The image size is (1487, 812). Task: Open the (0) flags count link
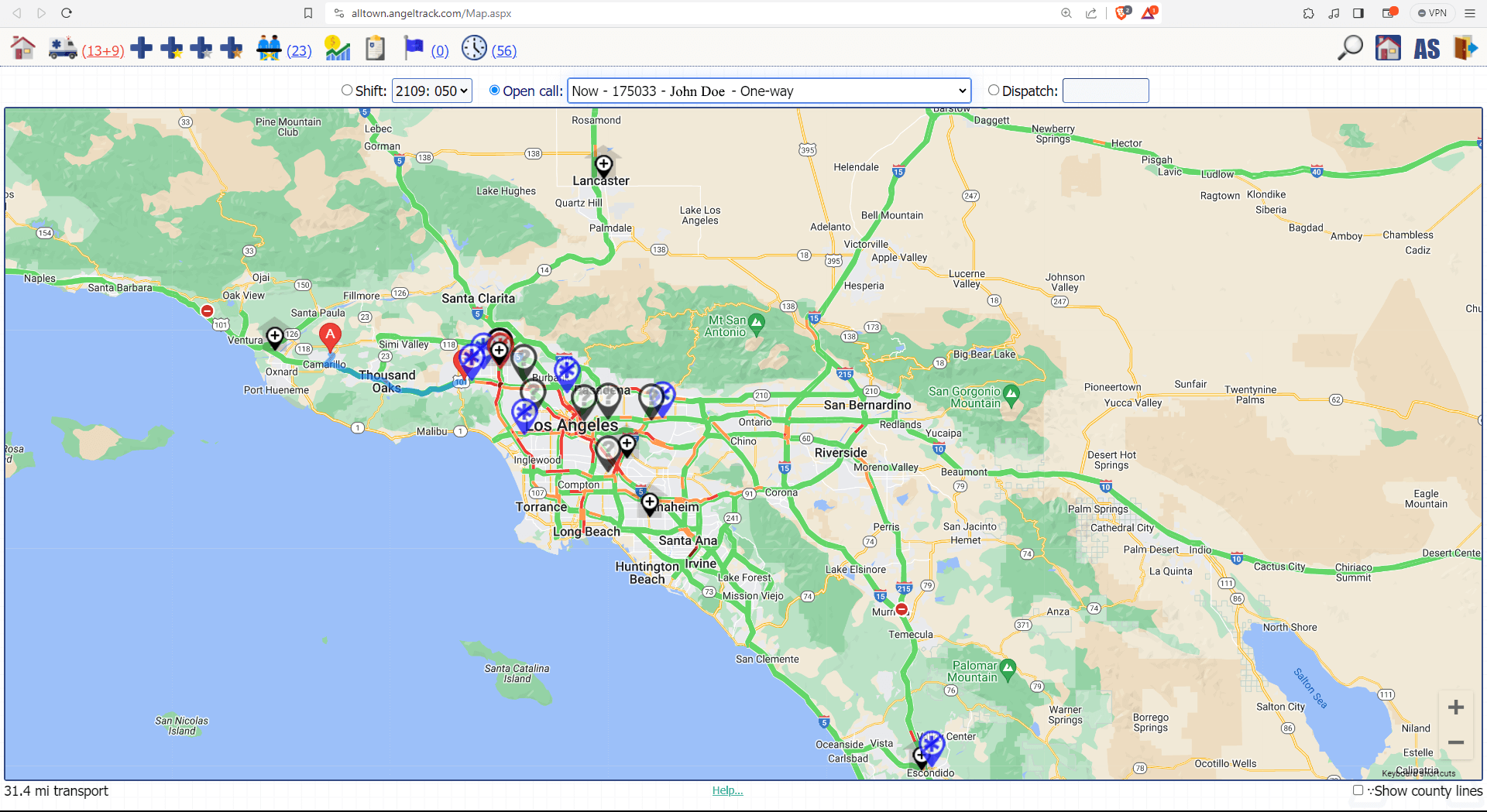(x=440, y=51)
